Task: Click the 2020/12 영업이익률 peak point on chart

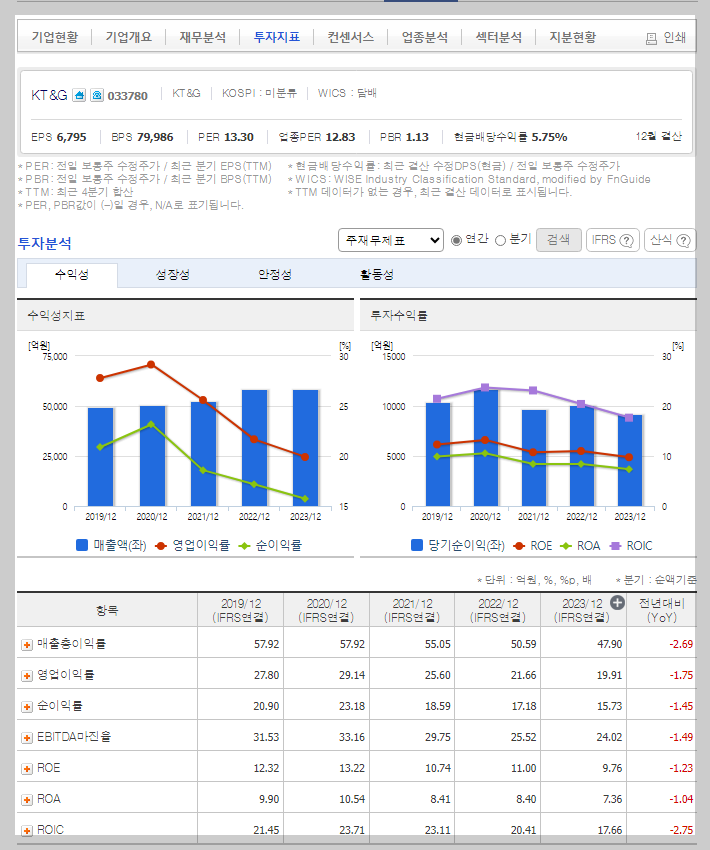Action: (151, 364)
